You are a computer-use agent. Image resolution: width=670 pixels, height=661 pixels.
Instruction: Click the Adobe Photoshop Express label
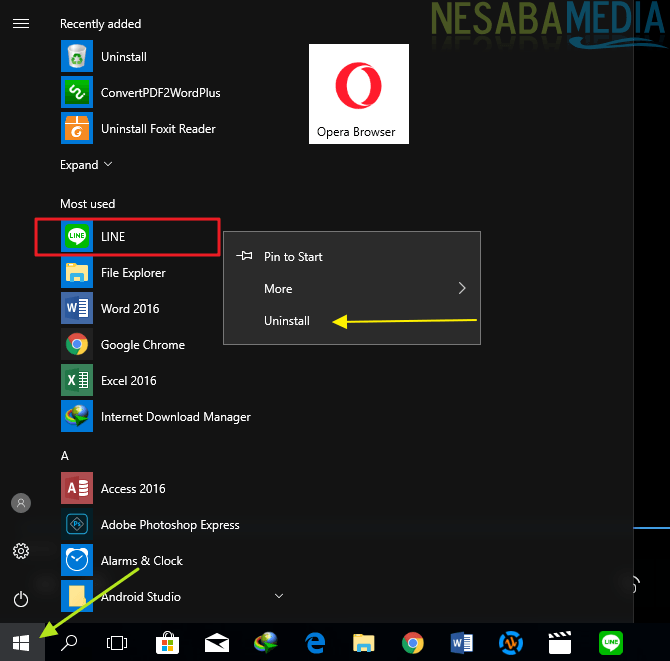[170, 525]
